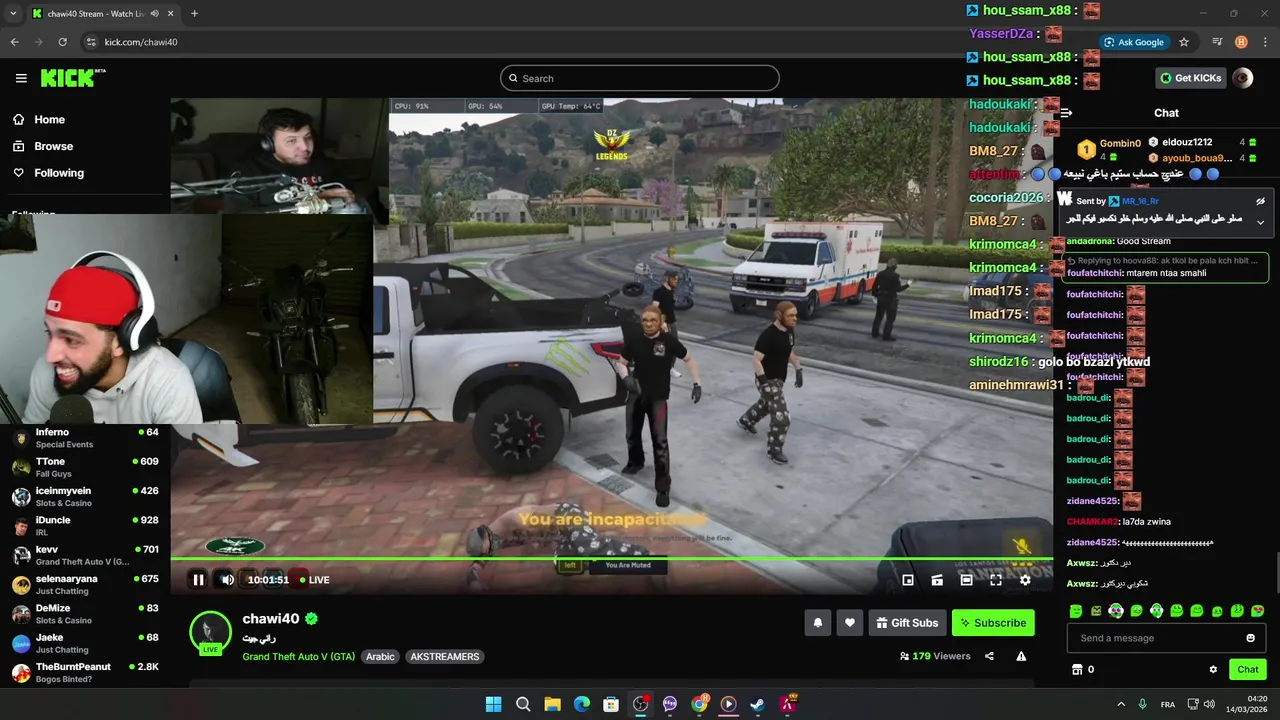
Task: Select the AKSTREAMERS tag
Action: click(445, 657)
